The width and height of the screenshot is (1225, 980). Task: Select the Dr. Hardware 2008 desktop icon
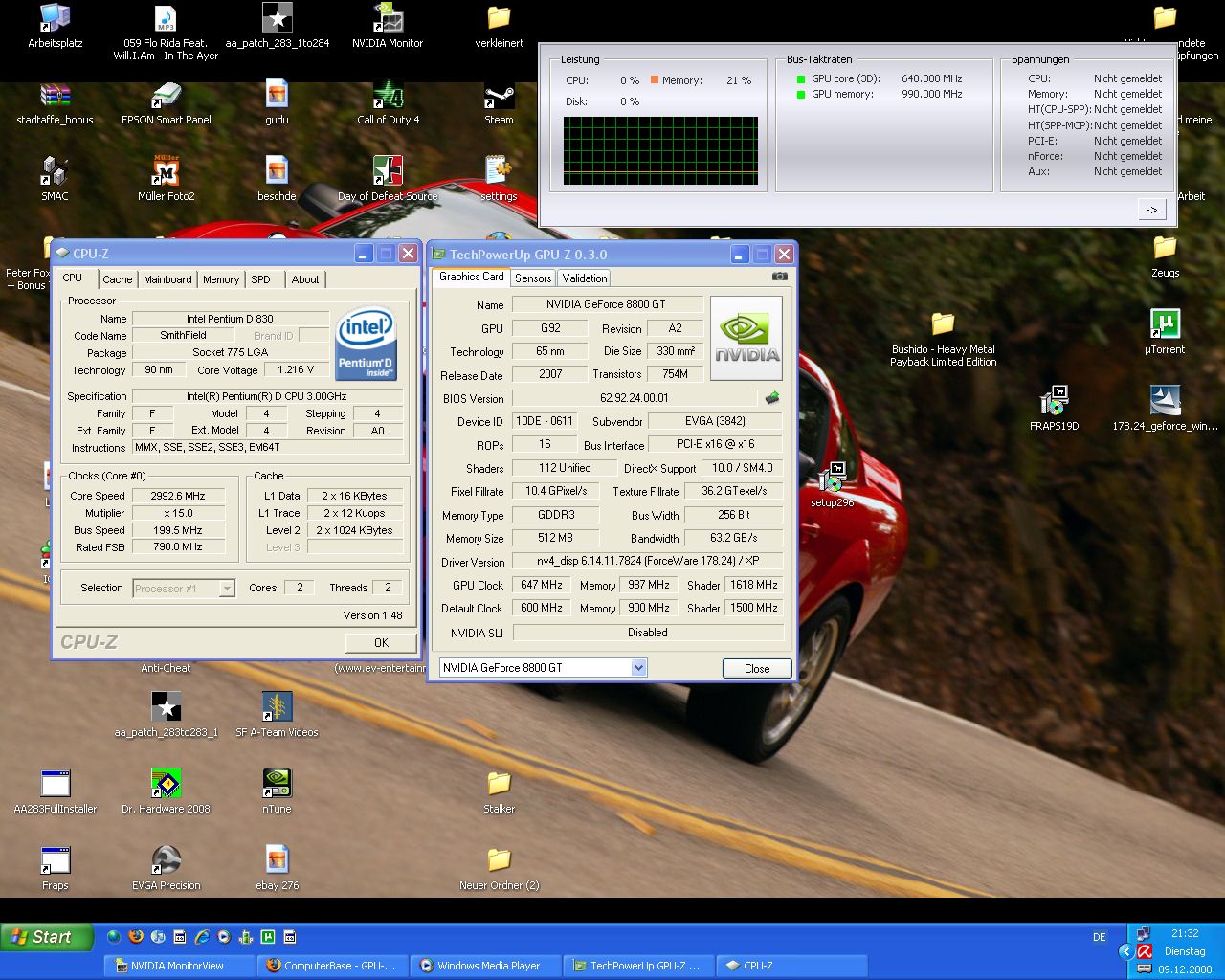[166, 785]
